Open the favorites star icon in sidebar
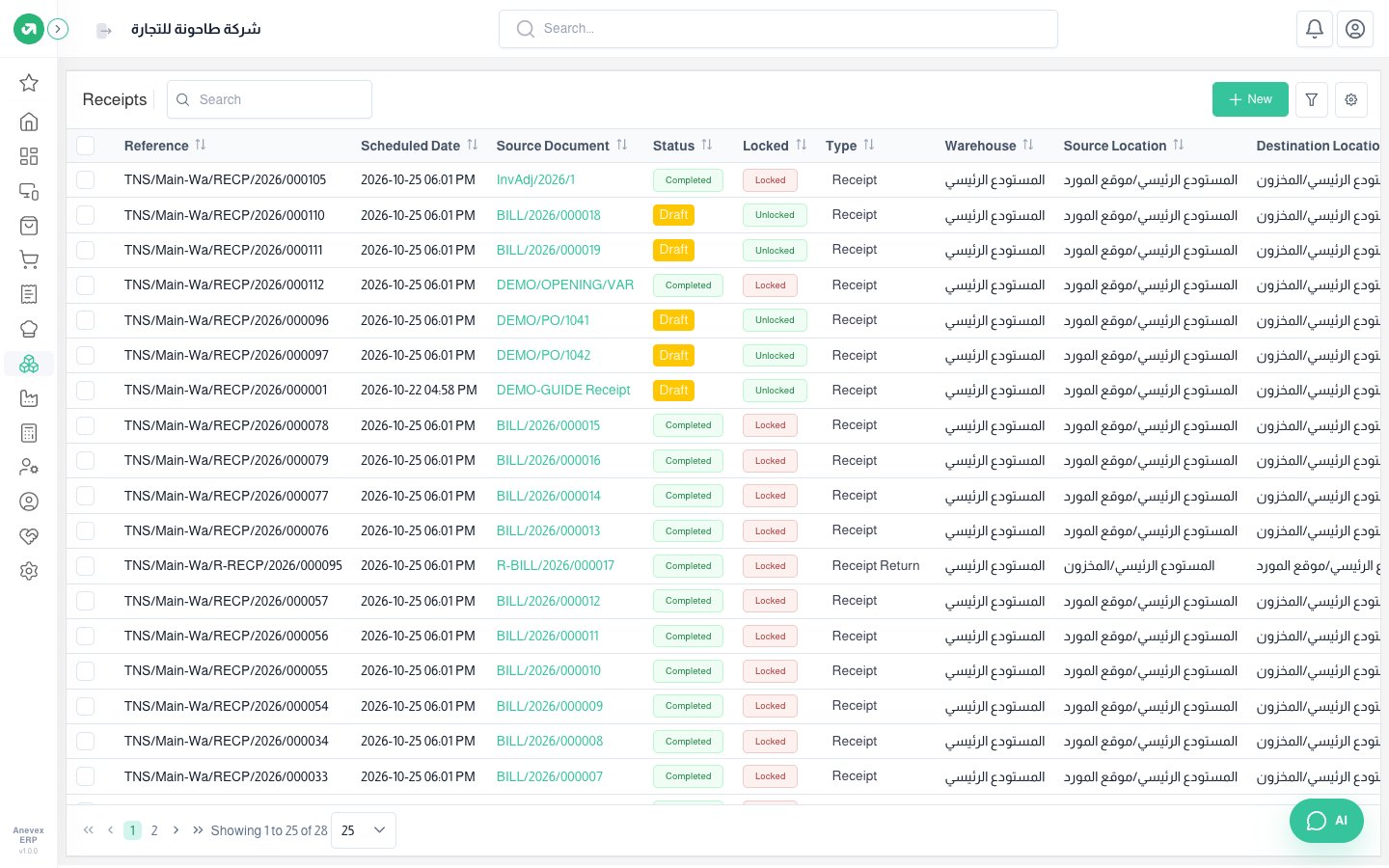 (29, 83)
